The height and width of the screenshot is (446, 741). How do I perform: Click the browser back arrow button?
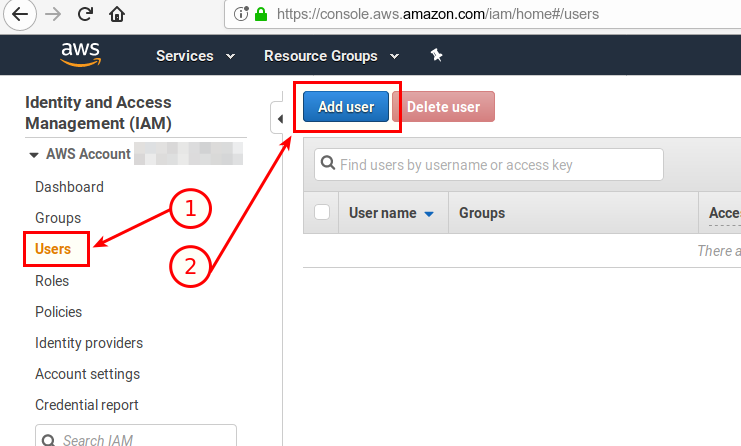tap(21, 15)
